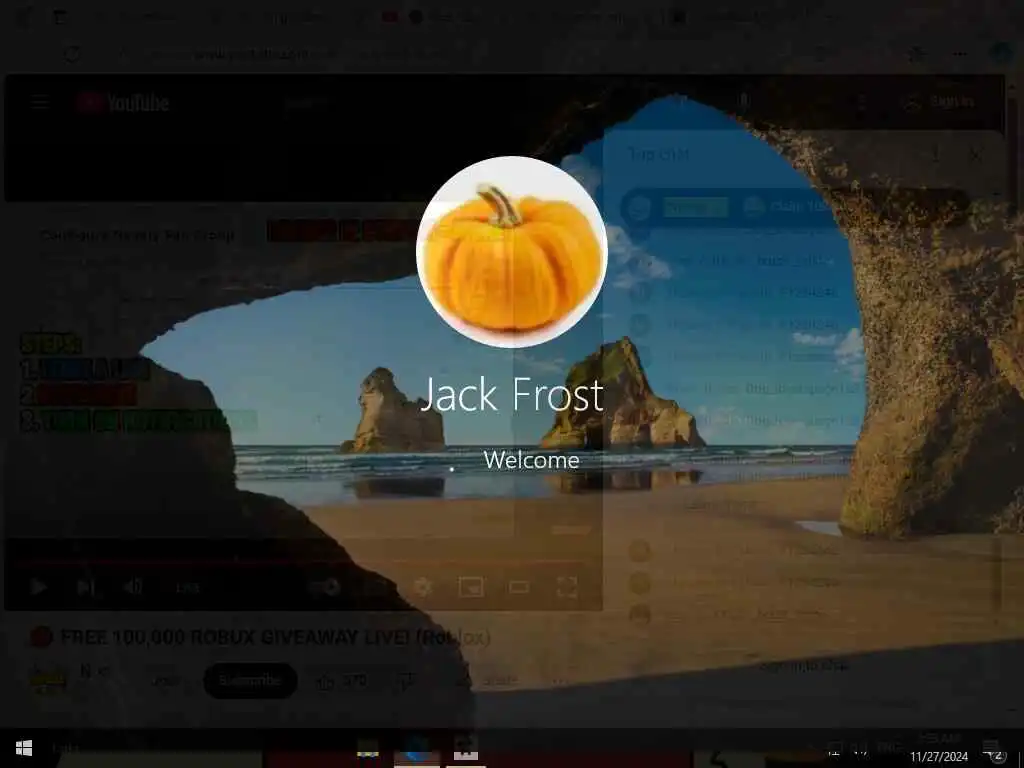Open the taskbar date 11/27/2024
The image size is (1024, 768).
click(939, 756)
